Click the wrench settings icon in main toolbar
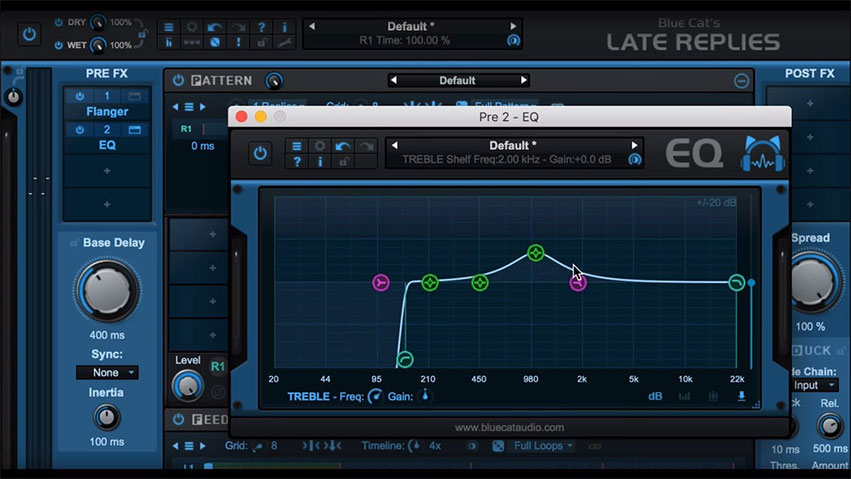The image size is (851, 479). click(x=284, y=42)
